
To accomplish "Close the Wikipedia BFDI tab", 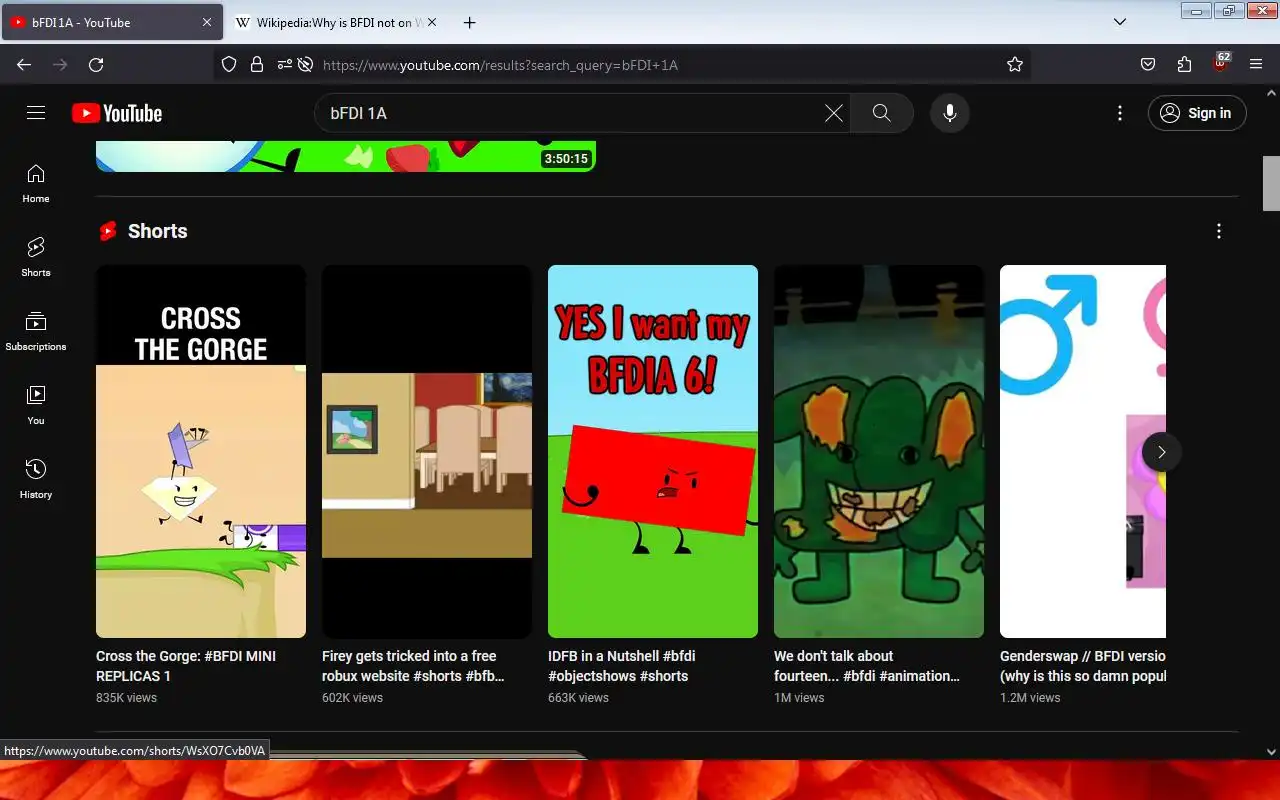I will click(431, 22).
